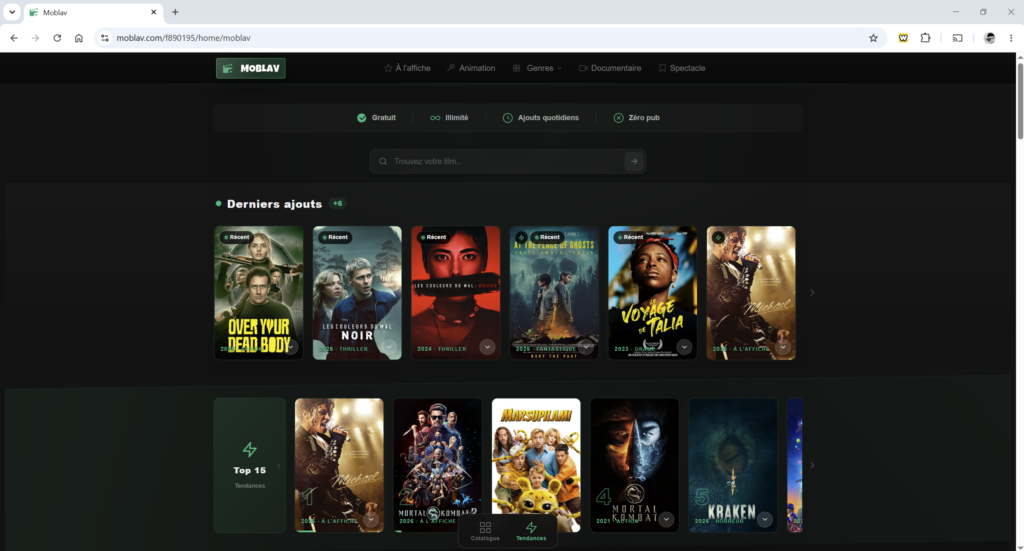The height and width of the screenshot is (551, 1024).
Task: Open the Animation category
Action: click(x=471, y=68)
